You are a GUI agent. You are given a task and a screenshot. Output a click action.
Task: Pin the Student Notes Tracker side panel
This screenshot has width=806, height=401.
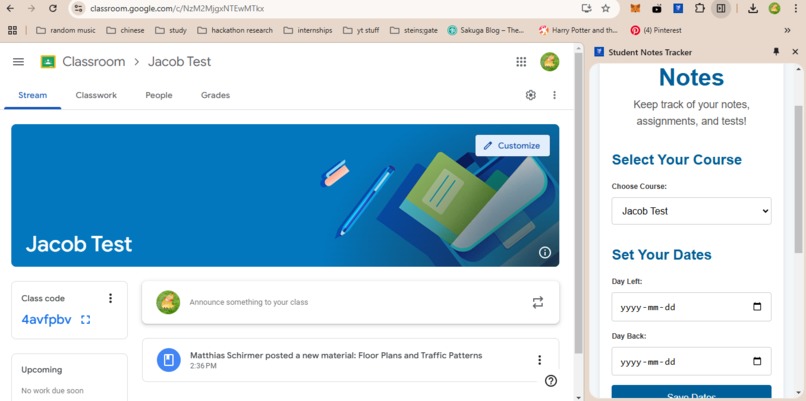point(776,52)
